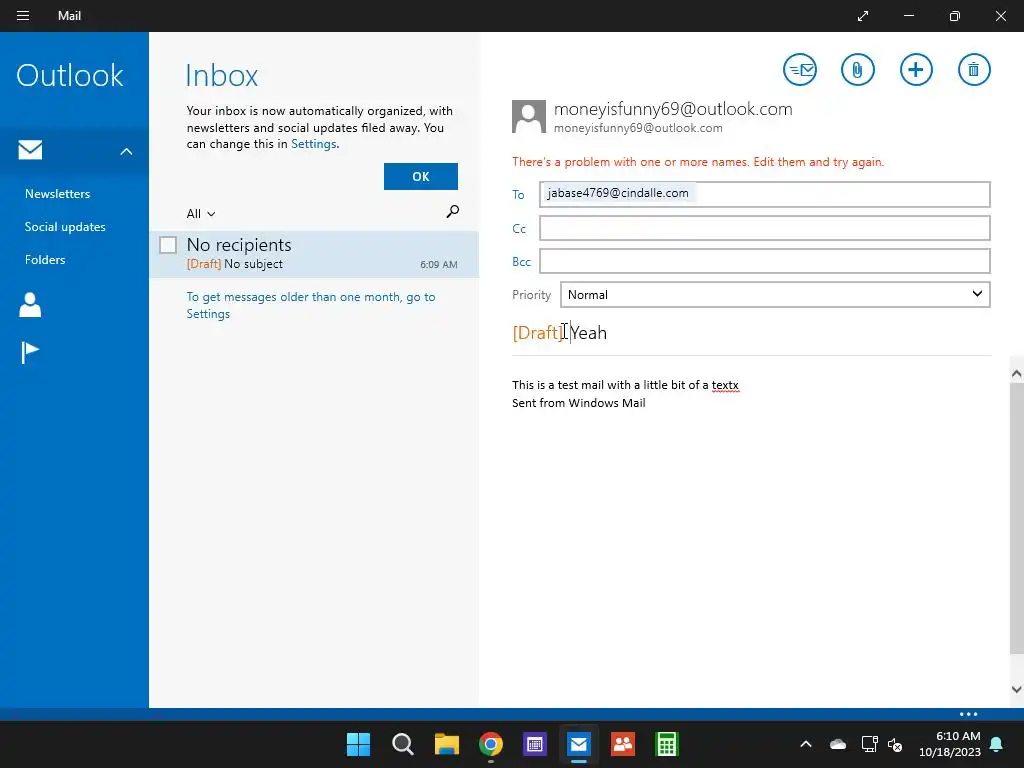The height and width of the screenshot is (768, 1024).
Task: Search the inbox with magnifier icon
Action: 452,212
